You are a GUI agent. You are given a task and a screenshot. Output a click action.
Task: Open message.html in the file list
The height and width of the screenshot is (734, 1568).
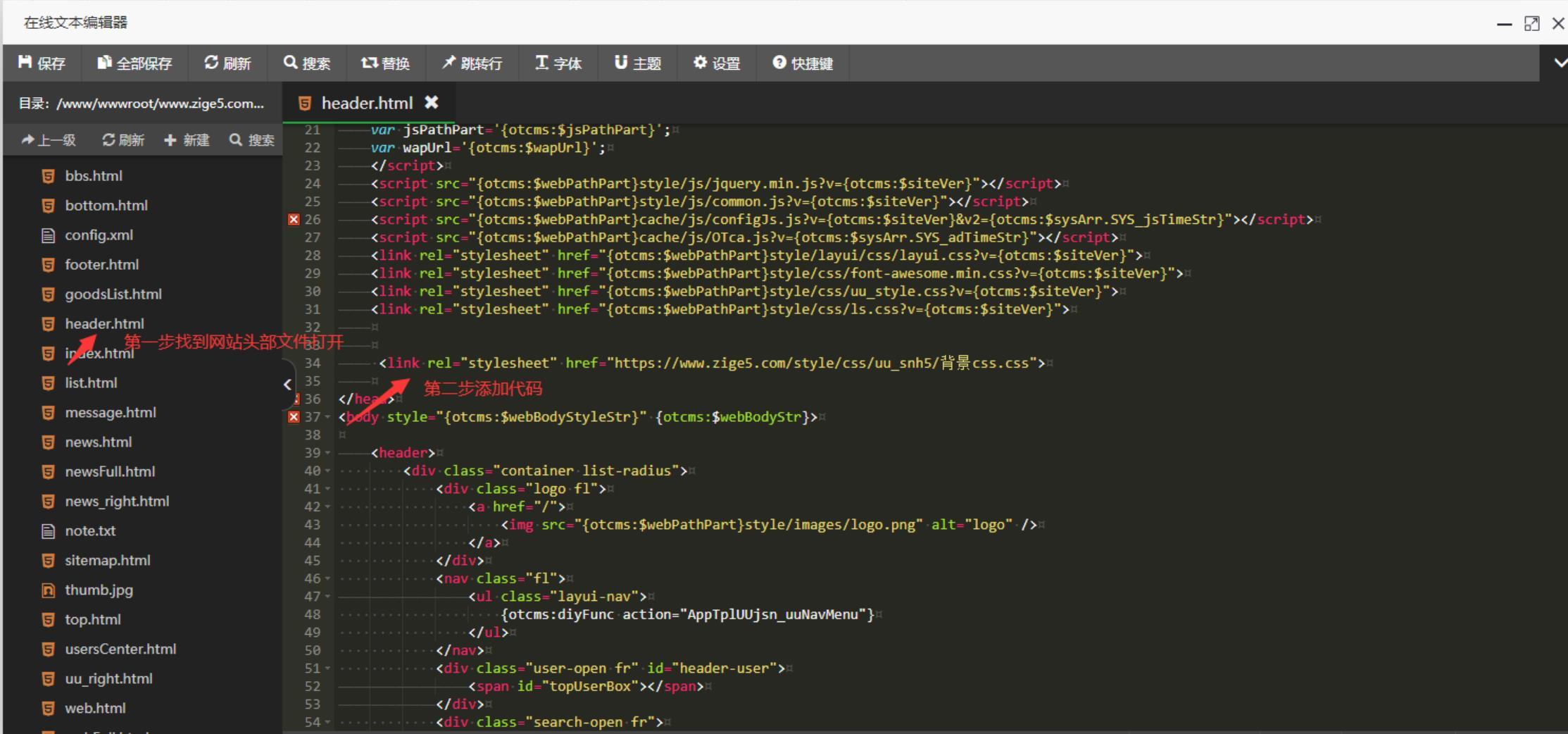[x=111, y=412]
